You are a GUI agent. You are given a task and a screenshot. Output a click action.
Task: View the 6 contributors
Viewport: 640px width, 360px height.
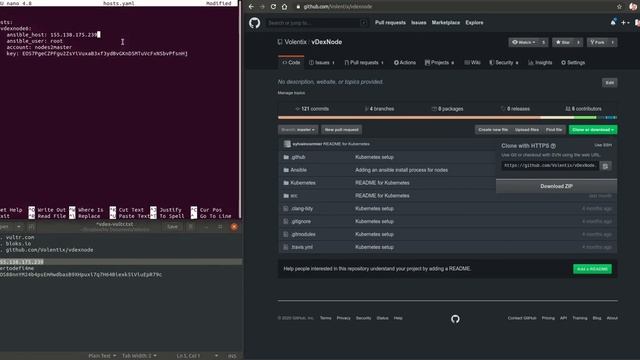point(583,109)
